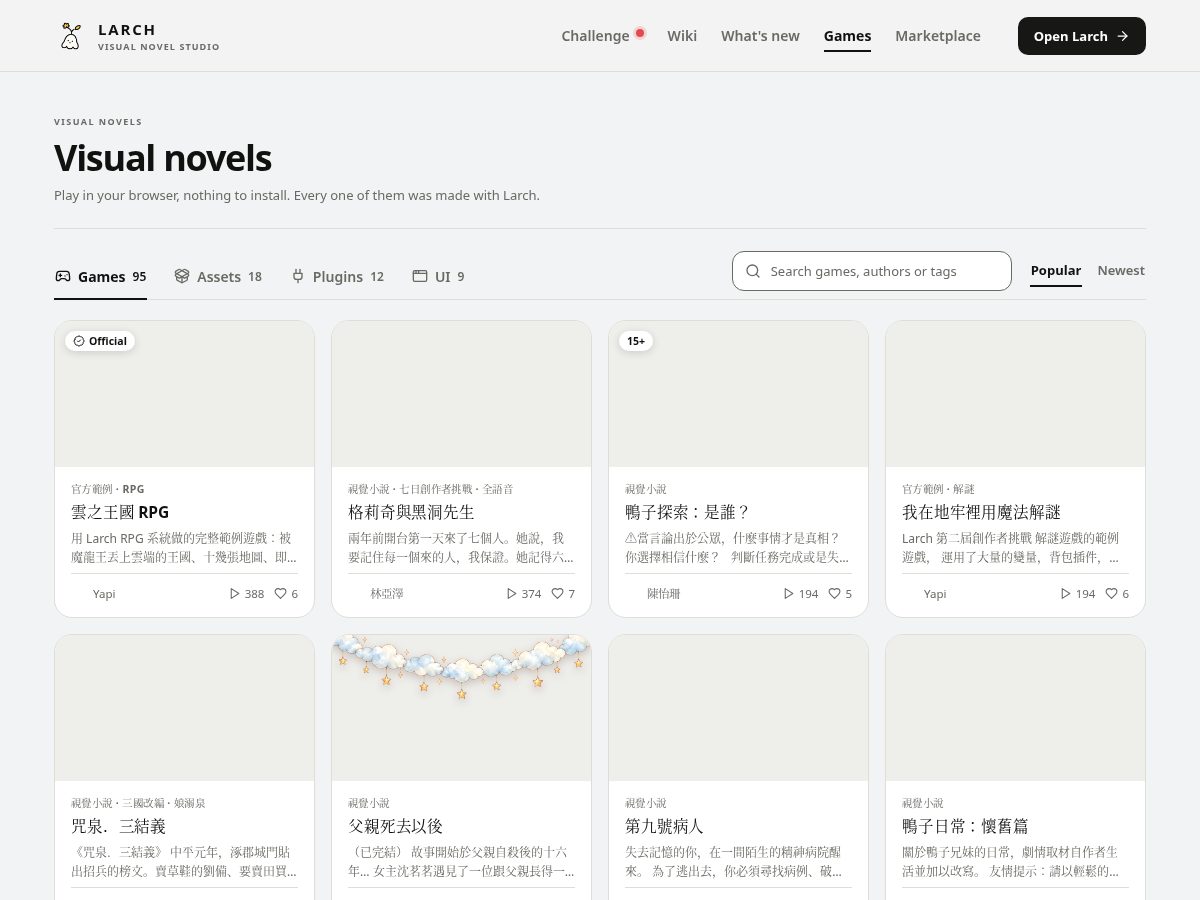Viewport: 1200px width, 900px height.
Task: Click author 林亞澤 on 格莉奇 card
Action: (x=387, y=594)
